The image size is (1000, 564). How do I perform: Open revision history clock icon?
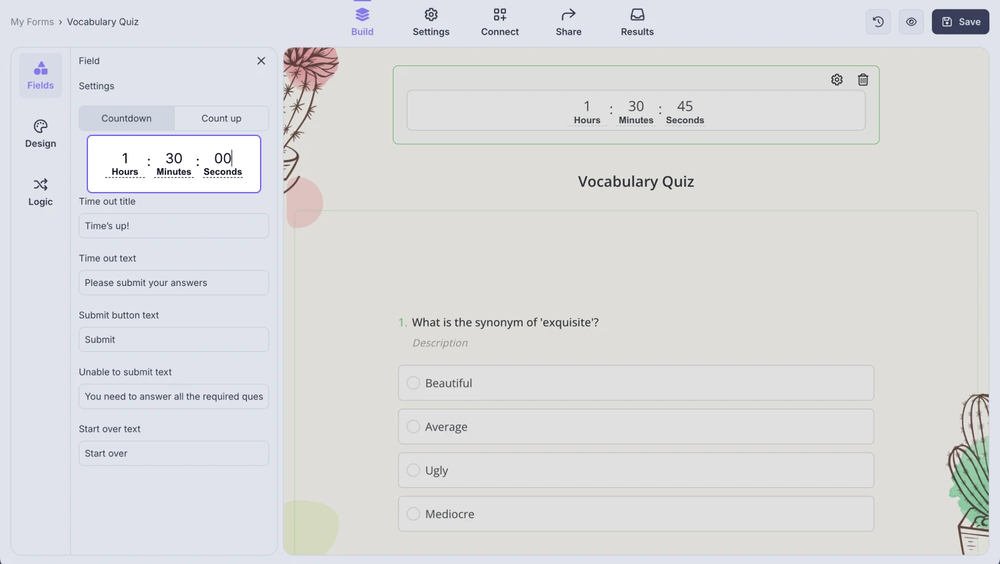coord(878,21)
